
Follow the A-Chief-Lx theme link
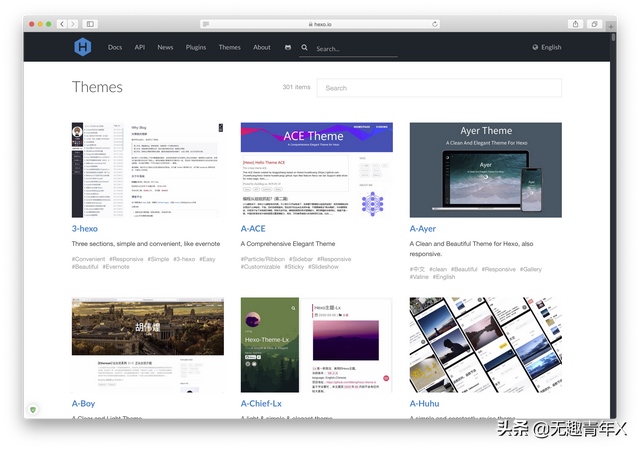(261, 403)
